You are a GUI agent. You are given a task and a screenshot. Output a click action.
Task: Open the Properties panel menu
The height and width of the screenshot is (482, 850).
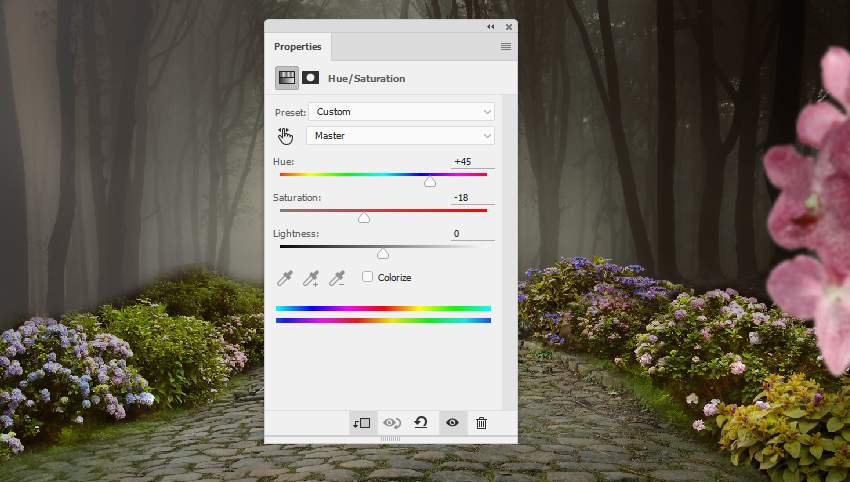pyautogui.click(x=506, y=47)
